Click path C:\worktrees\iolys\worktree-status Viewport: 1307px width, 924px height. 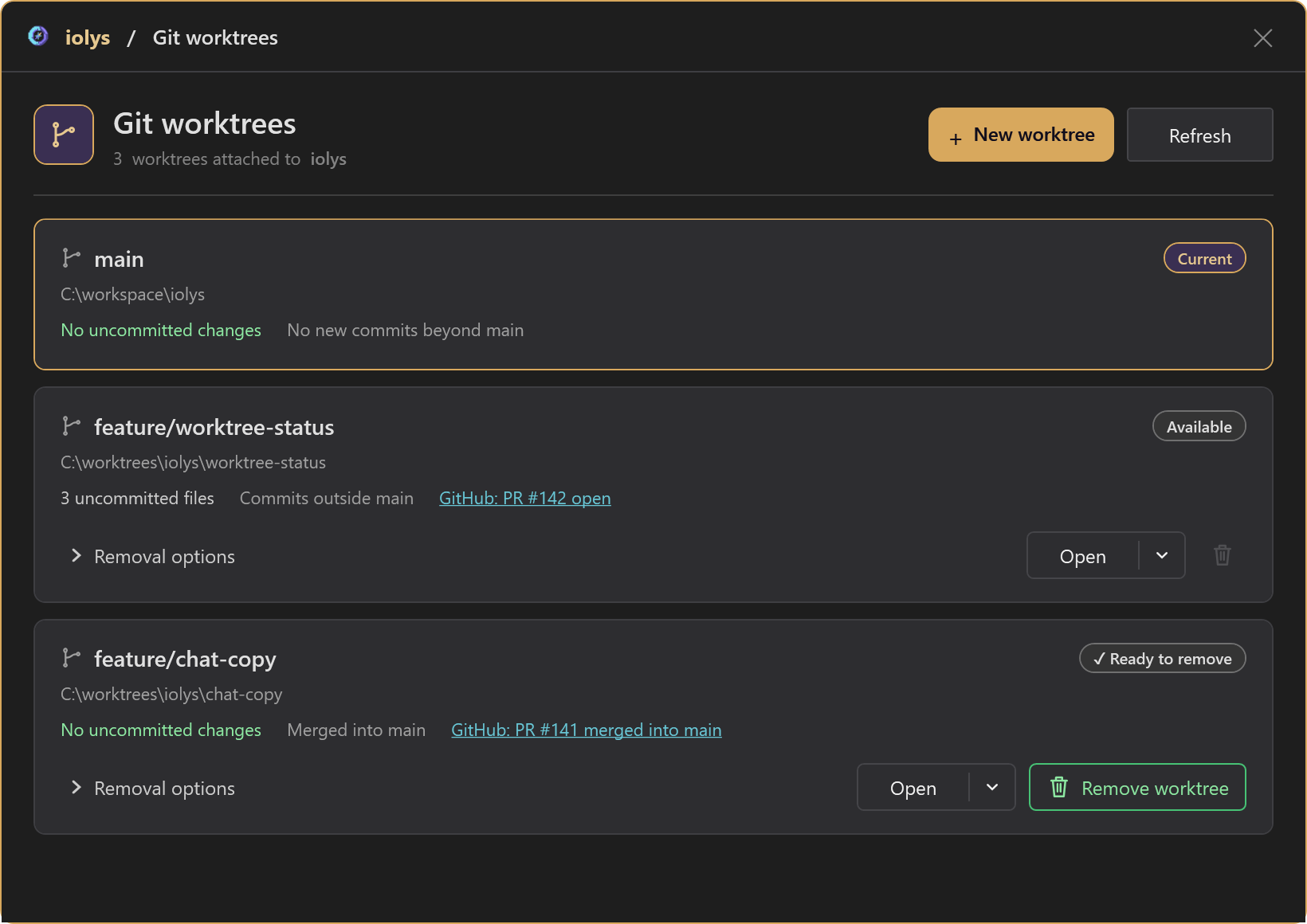194,462
